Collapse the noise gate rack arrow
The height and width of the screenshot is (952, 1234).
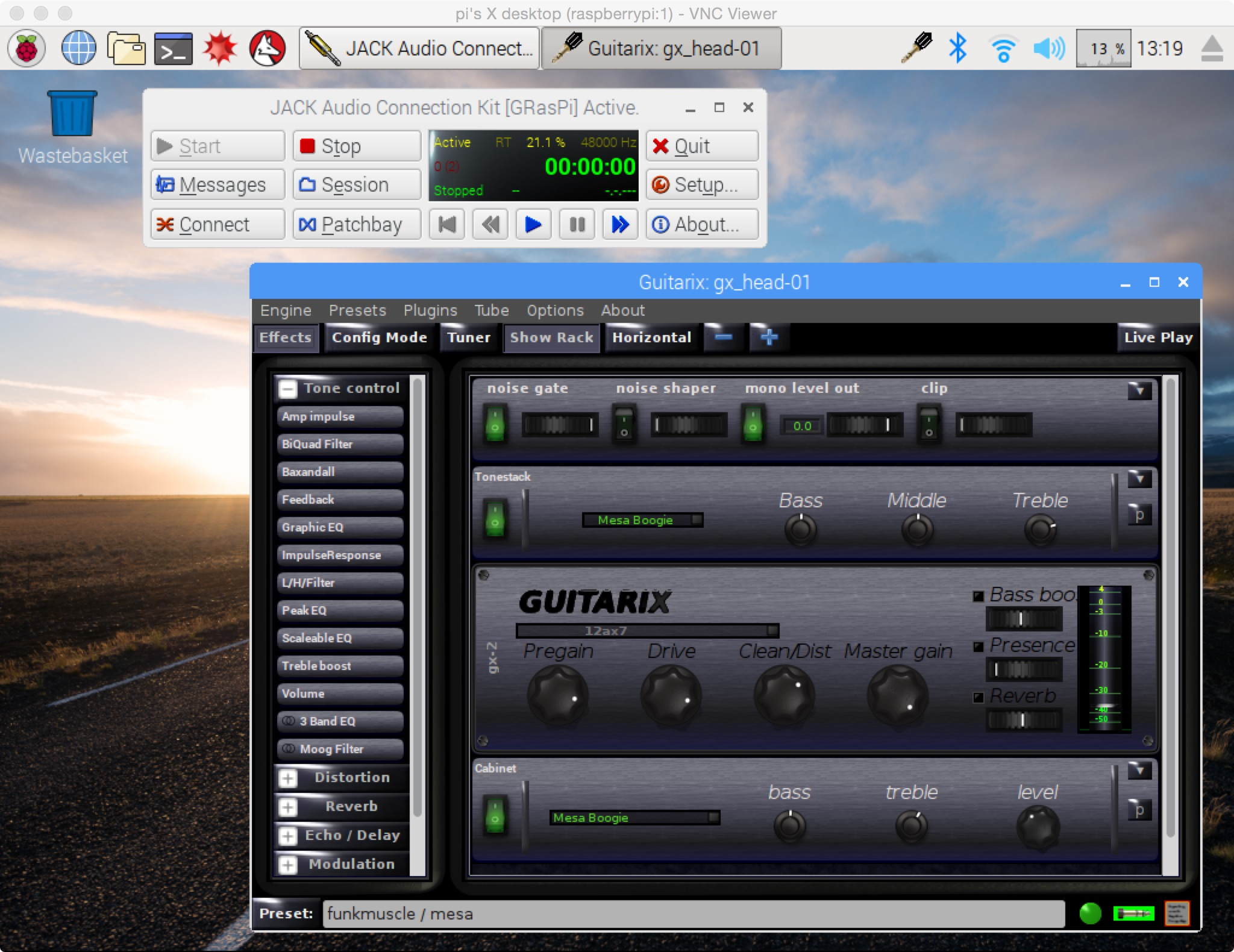[x=1139, y=390]
